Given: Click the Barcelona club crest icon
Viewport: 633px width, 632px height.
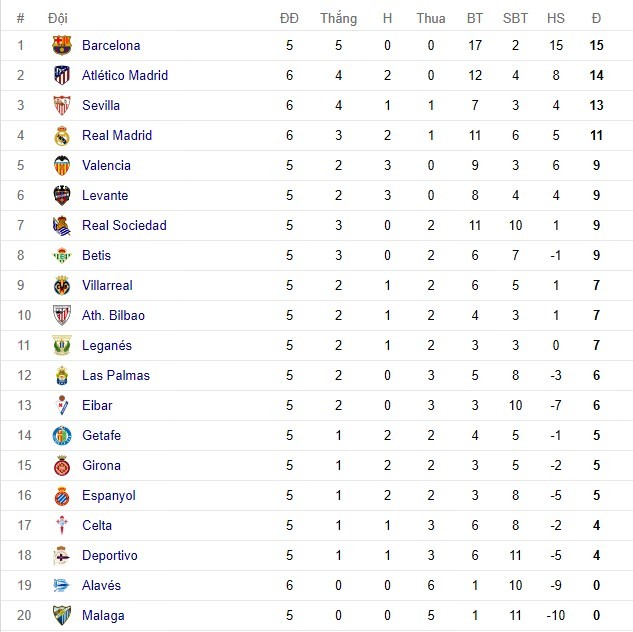Looking at the screenshot, I should click(x=62, y=45).
